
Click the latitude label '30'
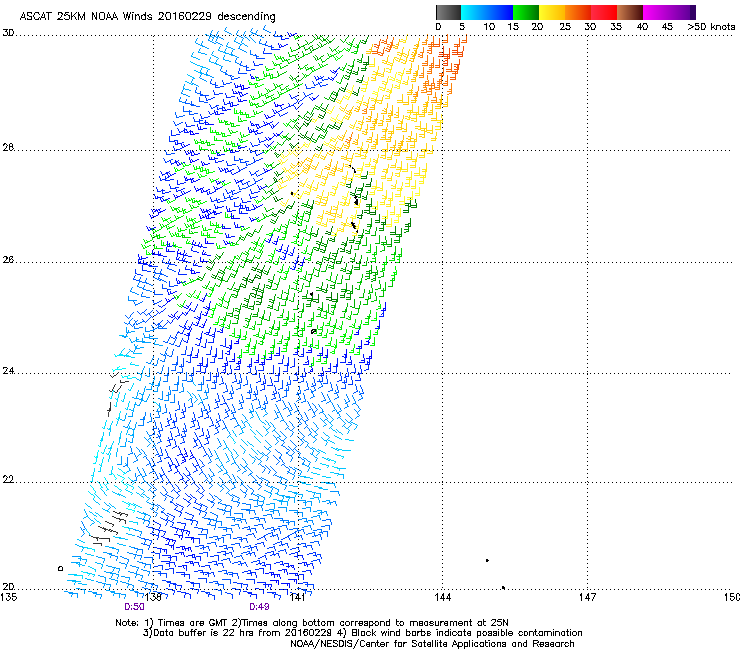coord(8,33)
